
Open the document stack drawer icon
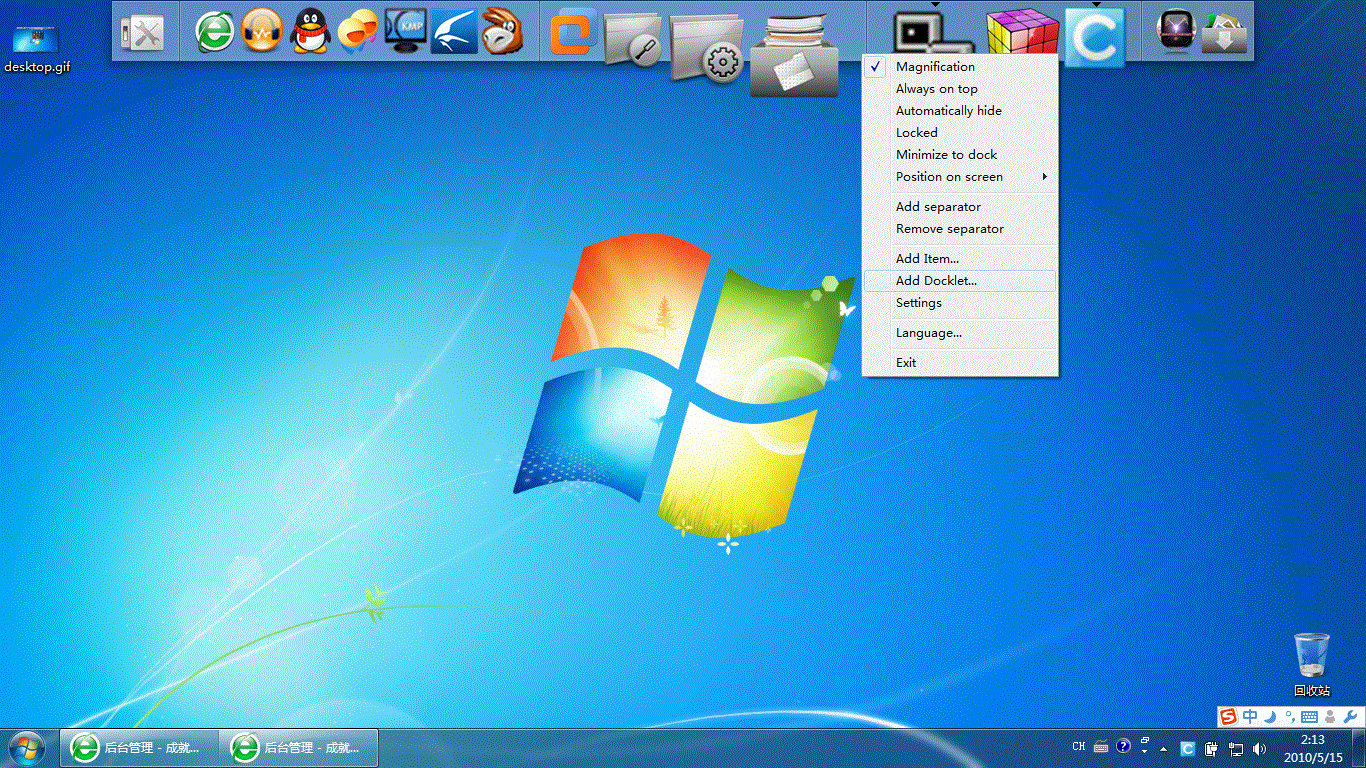click(793, 55)
